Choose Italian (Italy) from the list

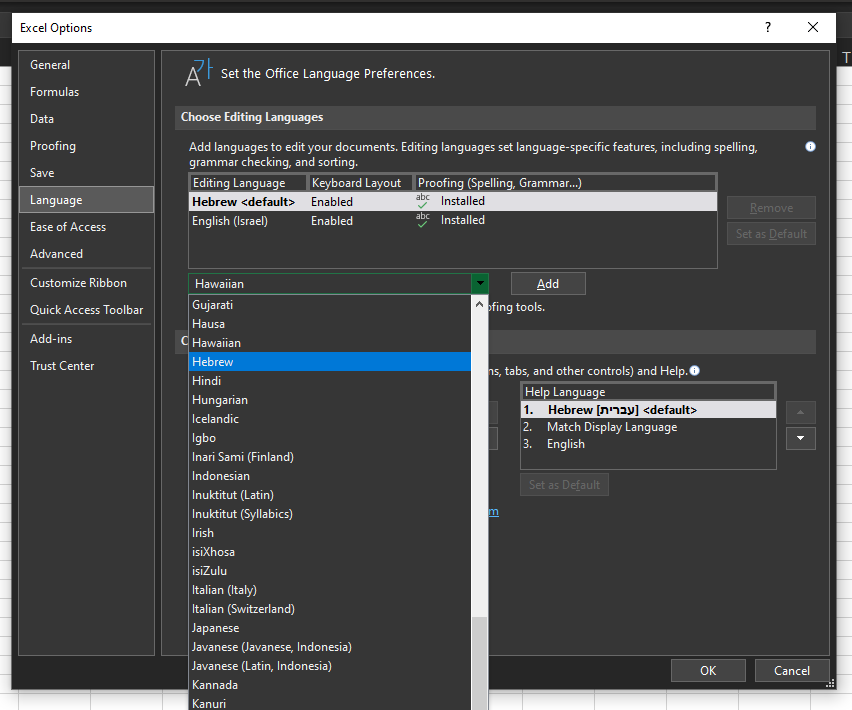click(x=330, y=590)
